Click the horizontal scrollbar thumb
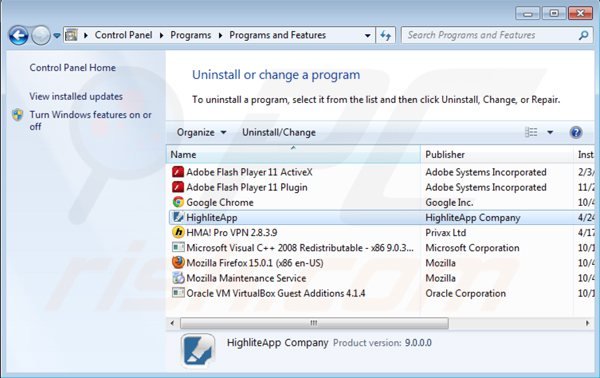 (314, 323)
